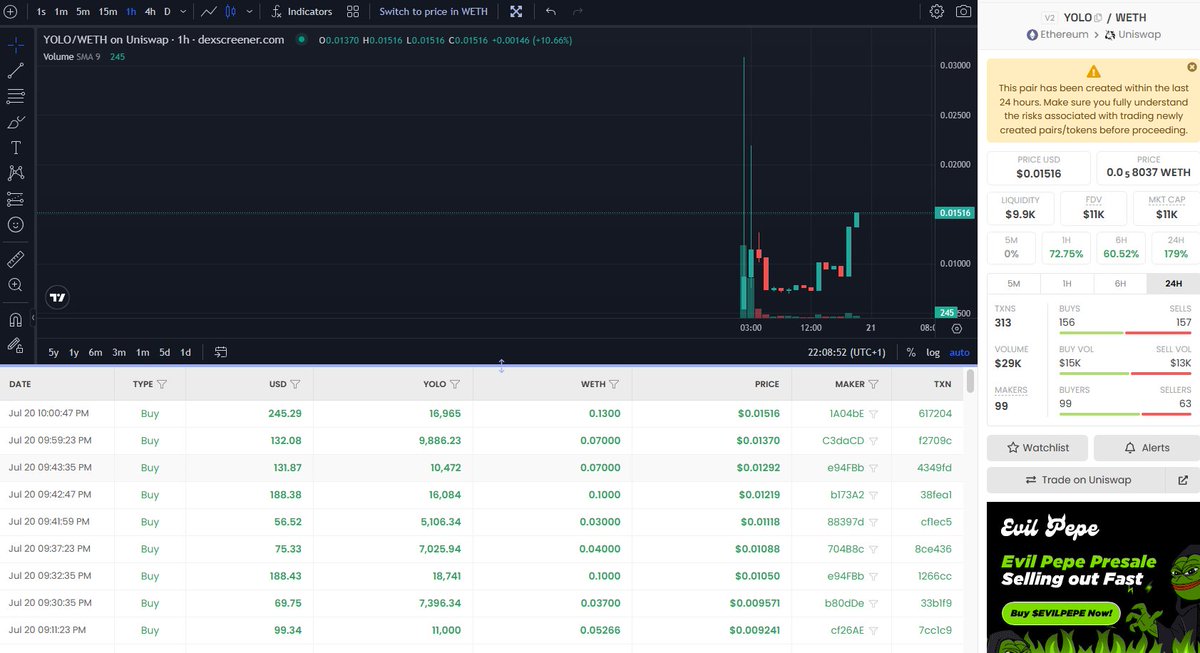Open chart settings gear icon
Image resolution: width=1200 pixels, height=653 pixels.
point(937,12)
